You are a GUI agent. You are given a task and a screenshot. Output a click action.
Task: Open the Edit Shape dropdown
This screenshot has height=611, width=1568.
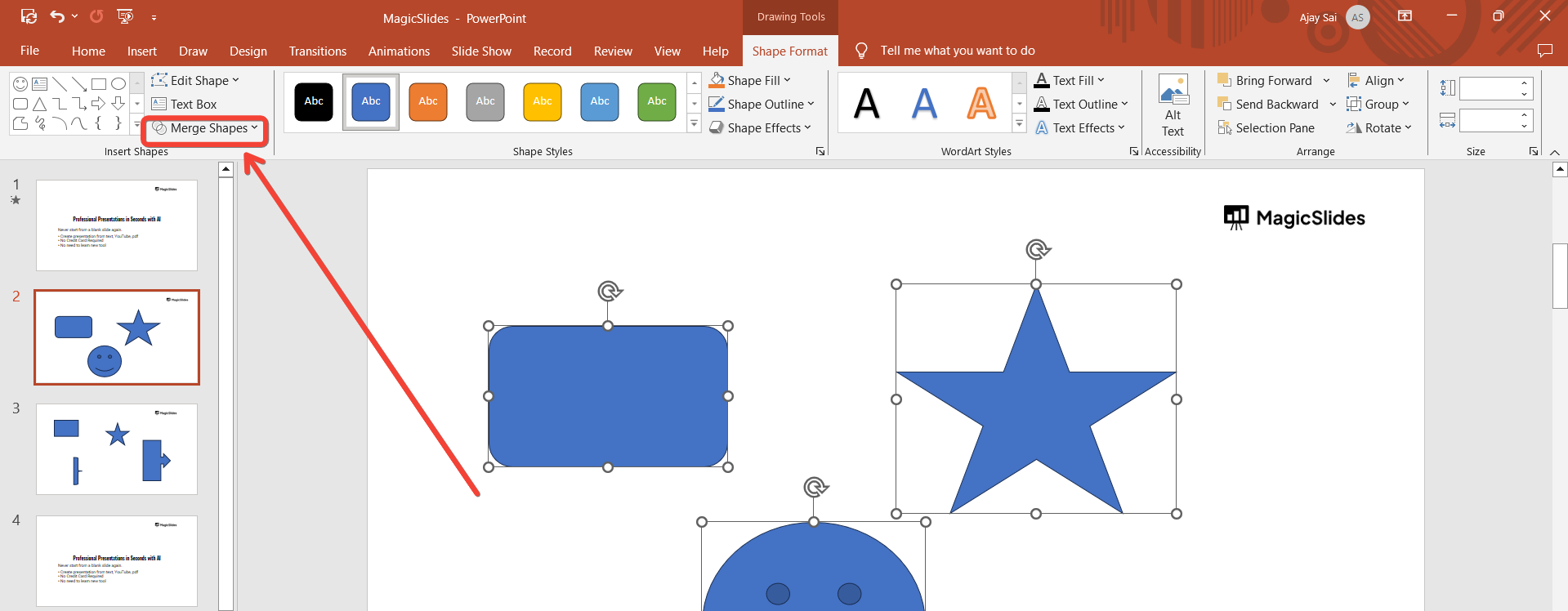[195, 81]
